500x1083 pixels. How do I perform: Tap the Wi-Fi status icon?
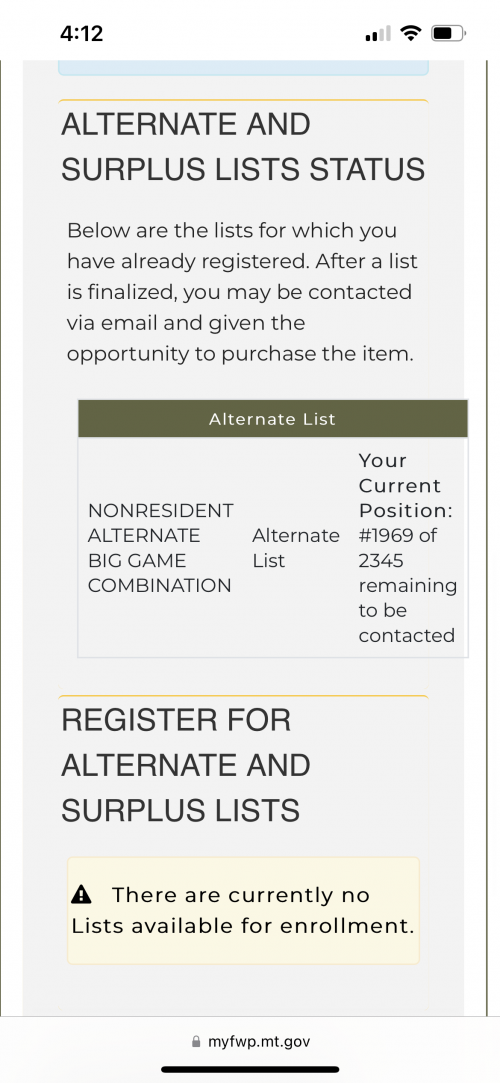[x=412, y=32]
